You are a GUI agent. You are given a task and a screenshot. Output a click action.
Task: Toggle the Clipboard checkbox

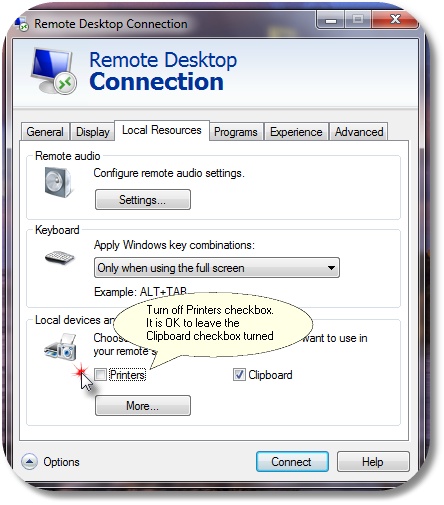click(239, 375)
